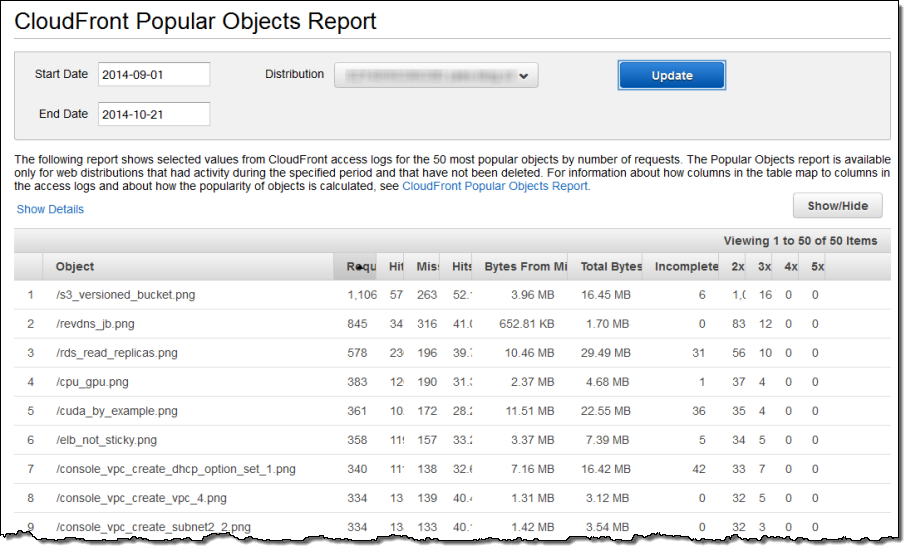The height and width of the screenshot is (551, 910).
Task: Edit the Start Date field
Action: click(153, 74)
